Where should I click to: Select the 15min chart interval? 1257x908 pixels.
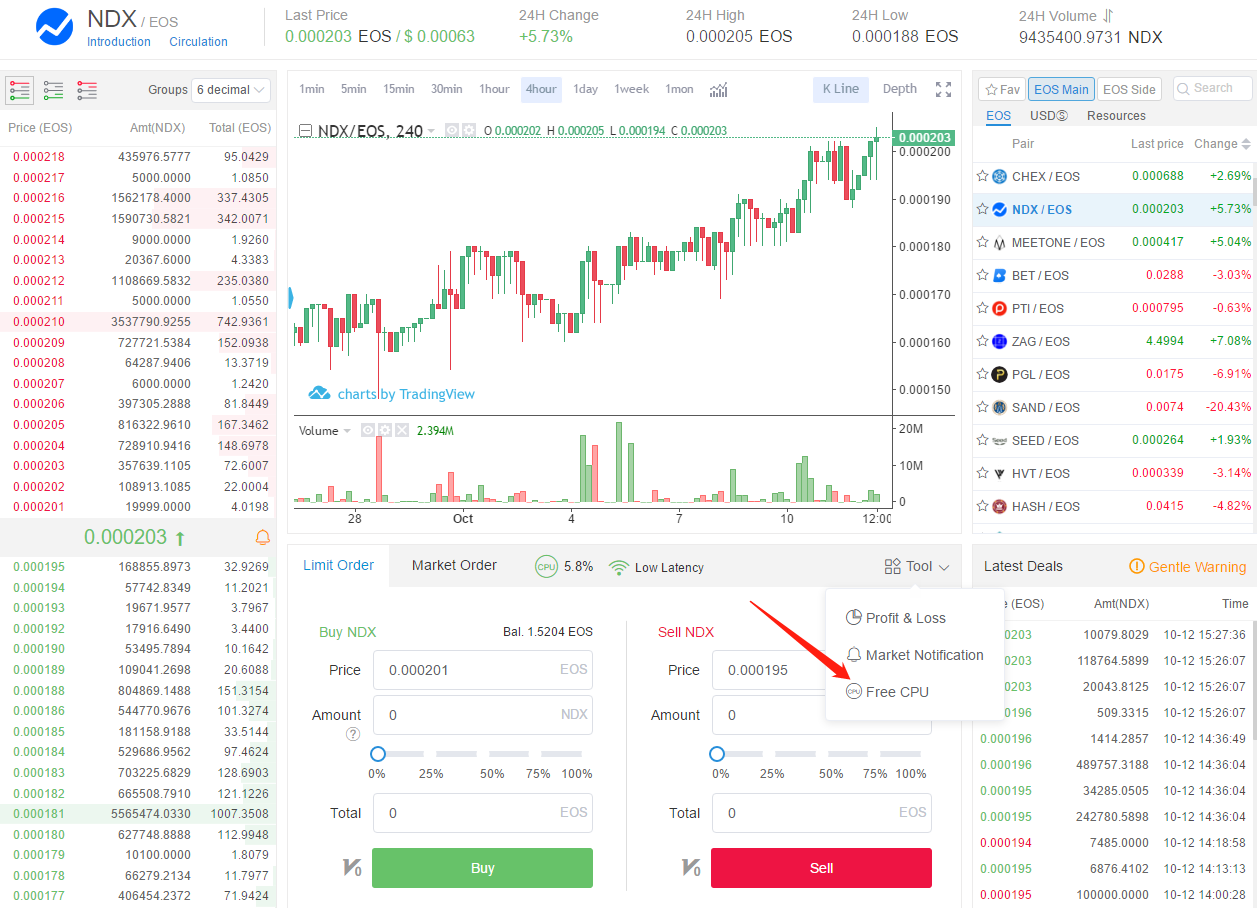pos(398,89)
